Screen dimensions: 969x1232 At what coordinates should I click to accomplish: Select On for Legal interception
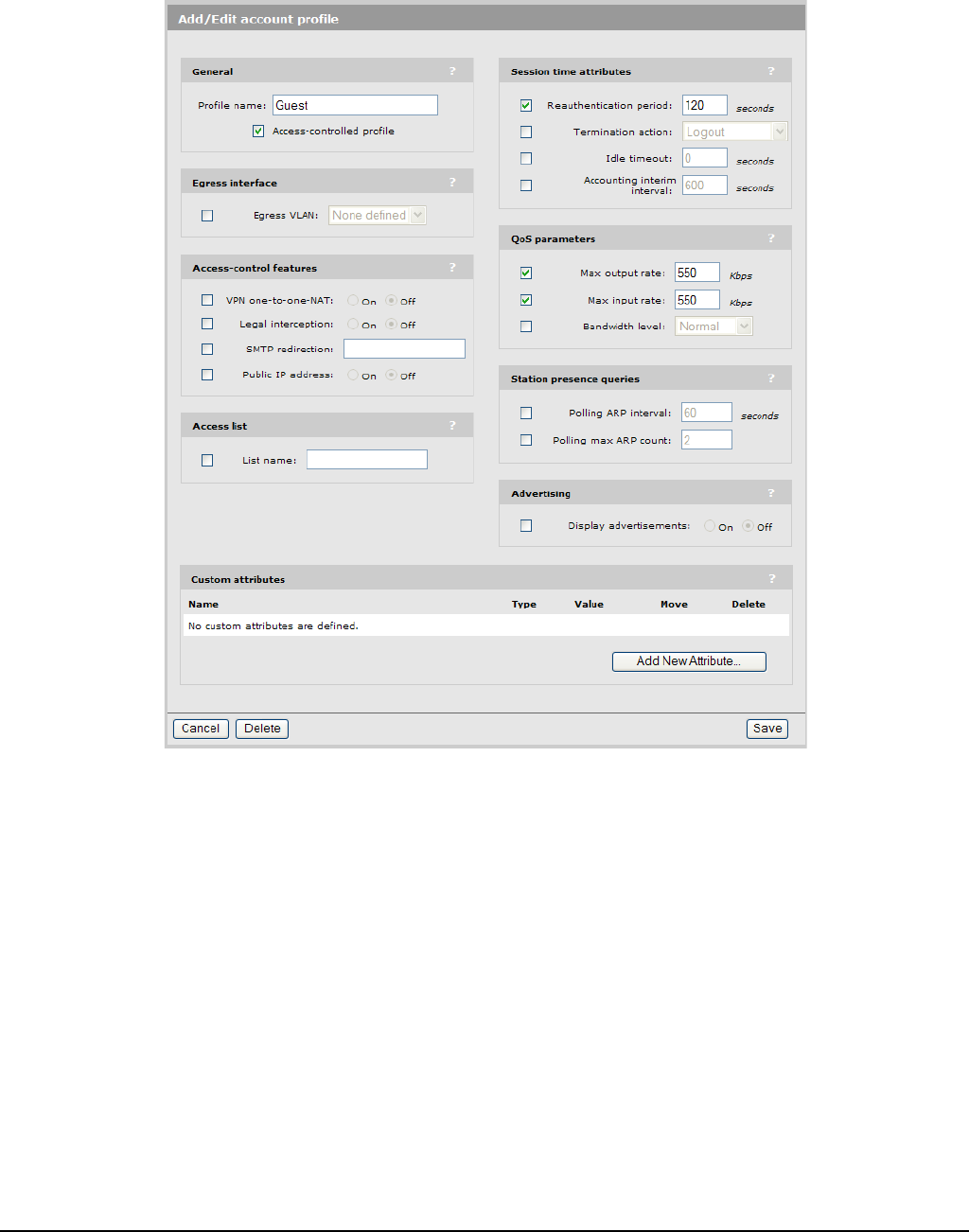point(353,324)
